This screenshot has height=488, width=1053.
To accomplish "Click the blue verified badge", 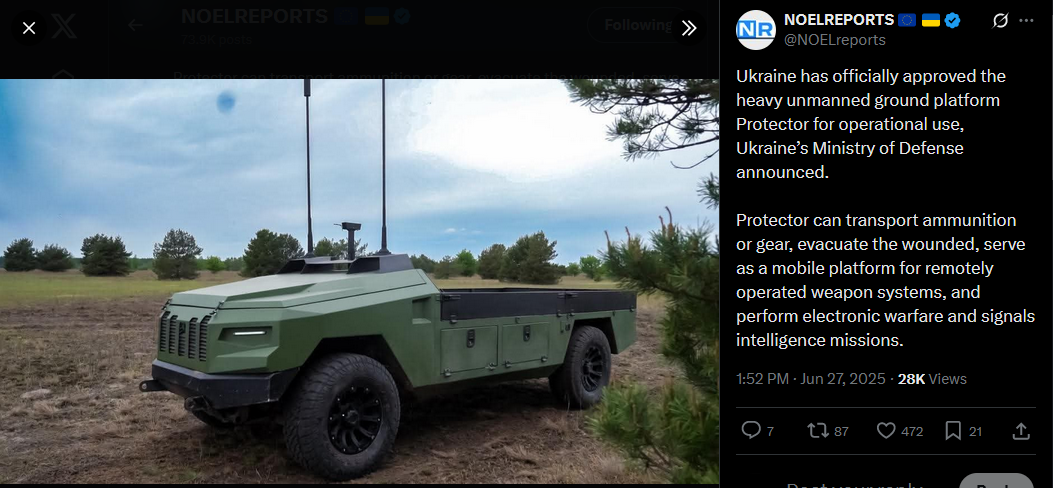I will pyautogui.click(x=952, y=21).
